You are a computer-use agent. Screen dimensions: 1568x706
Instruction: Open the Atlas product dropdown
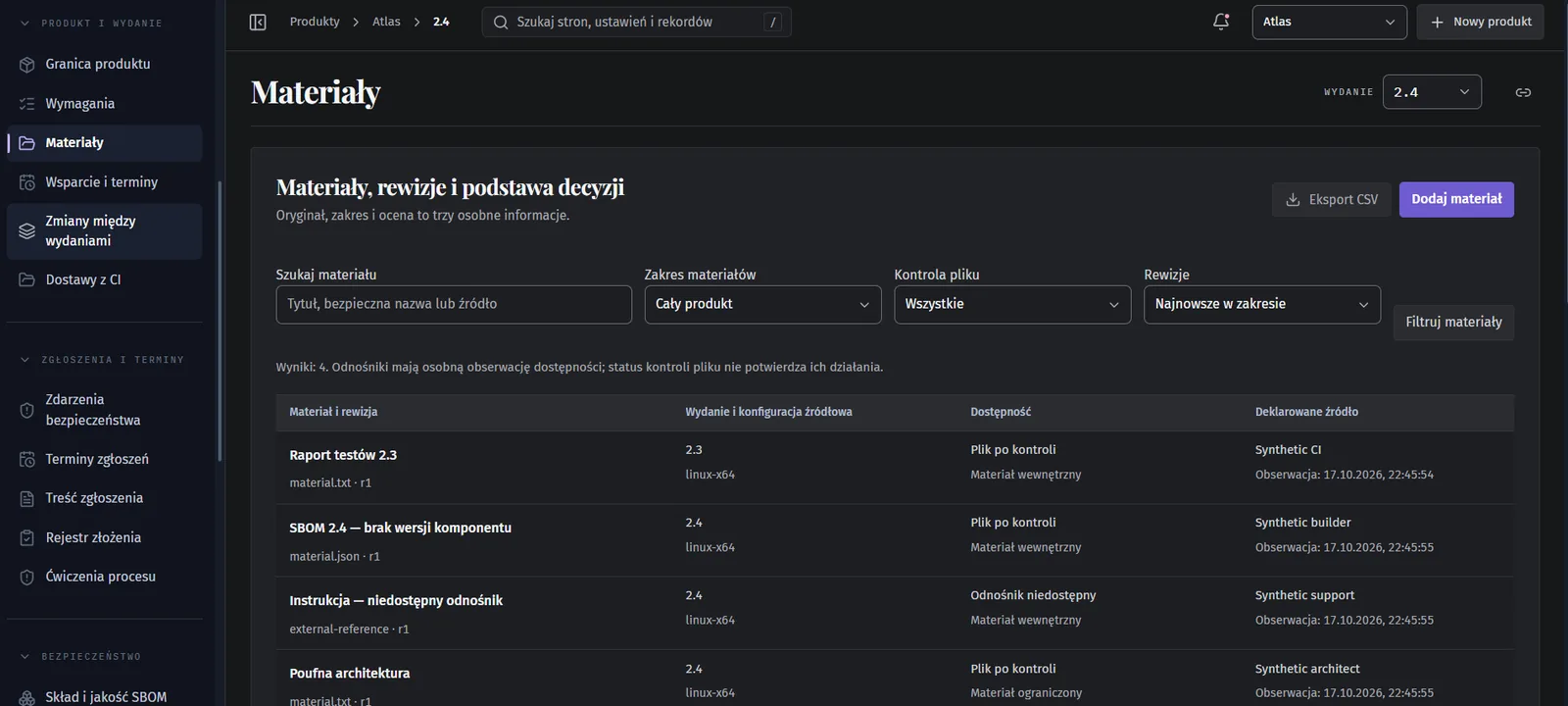click(1329, 22)
